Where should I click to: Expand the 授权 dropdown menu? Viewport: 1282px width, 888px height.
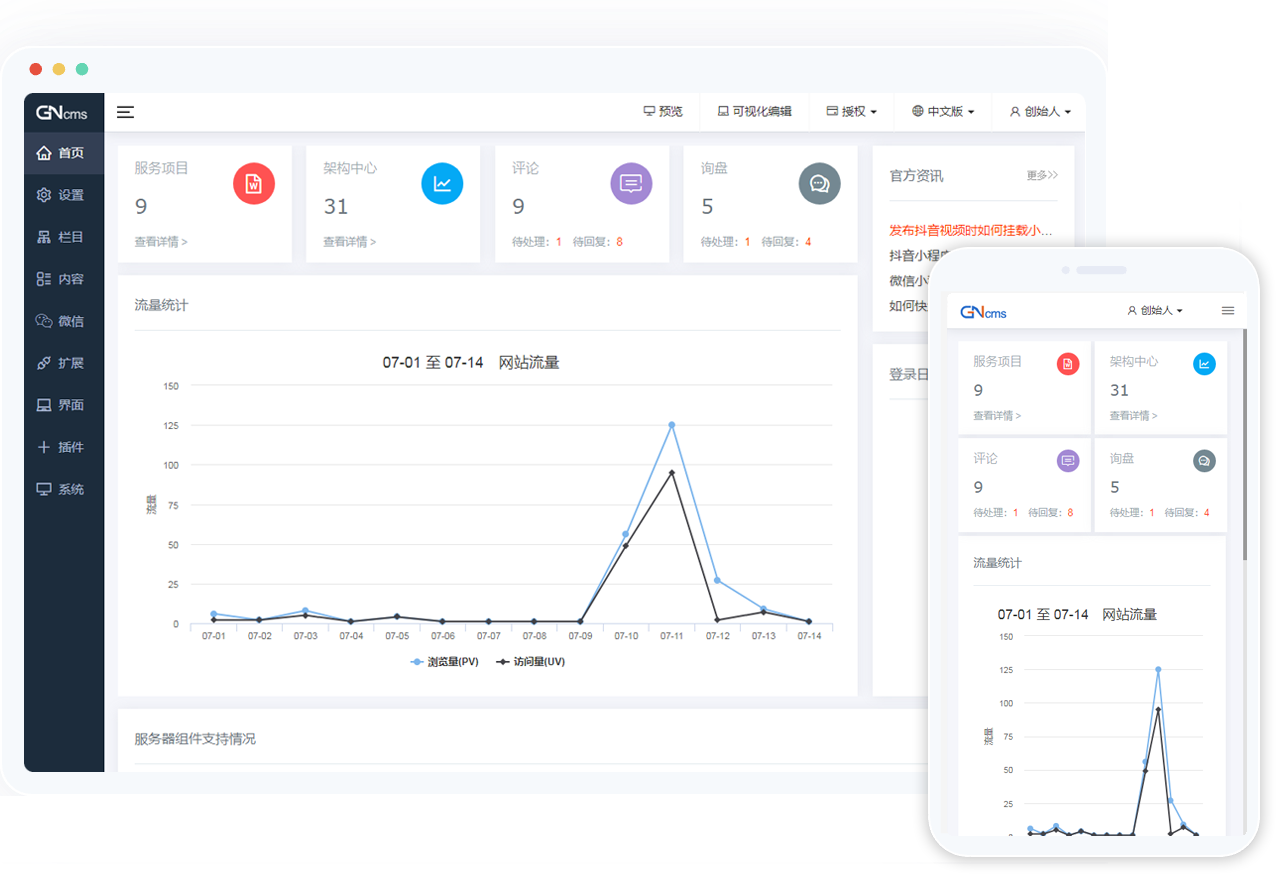point(852,112)
